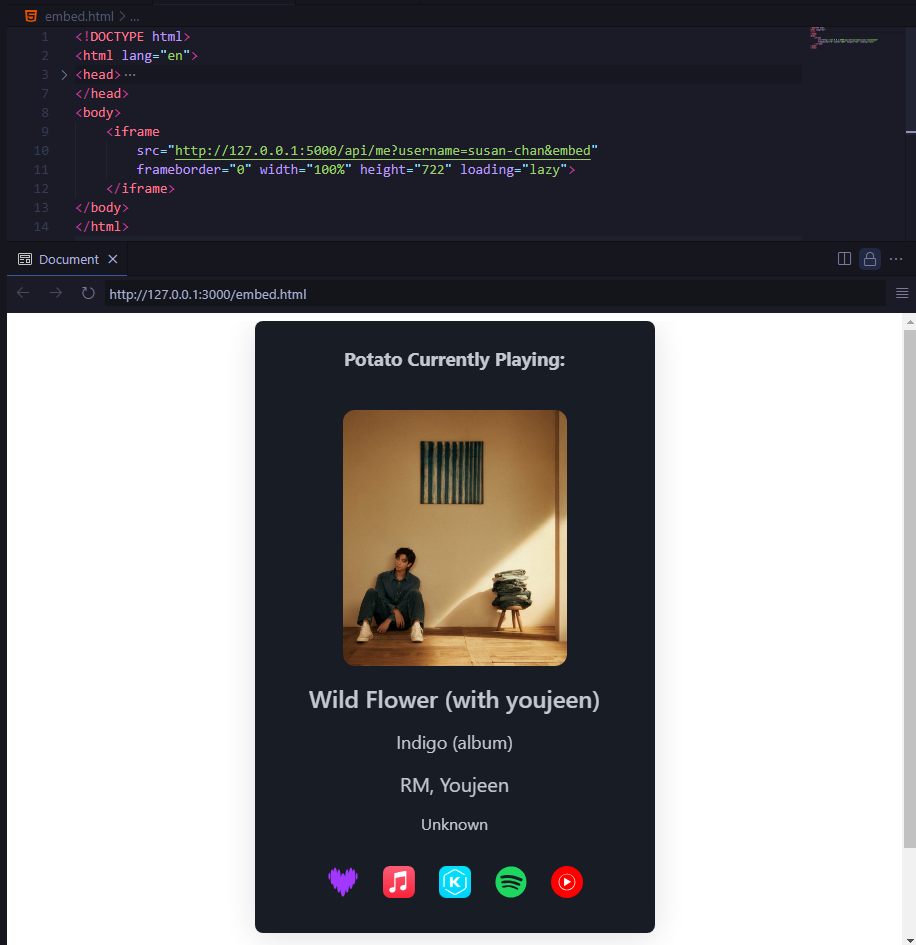
Task: Toggle the editor group lock
Action: coord(870,259)
